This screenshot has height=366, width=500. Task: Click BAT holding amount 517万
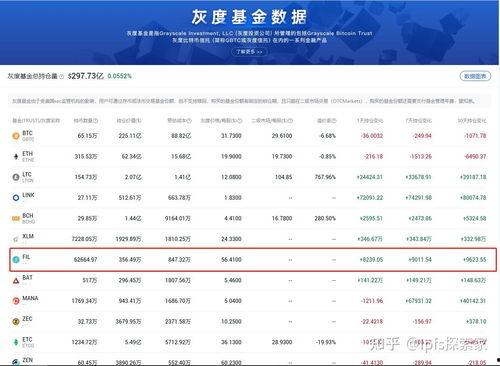90,281
